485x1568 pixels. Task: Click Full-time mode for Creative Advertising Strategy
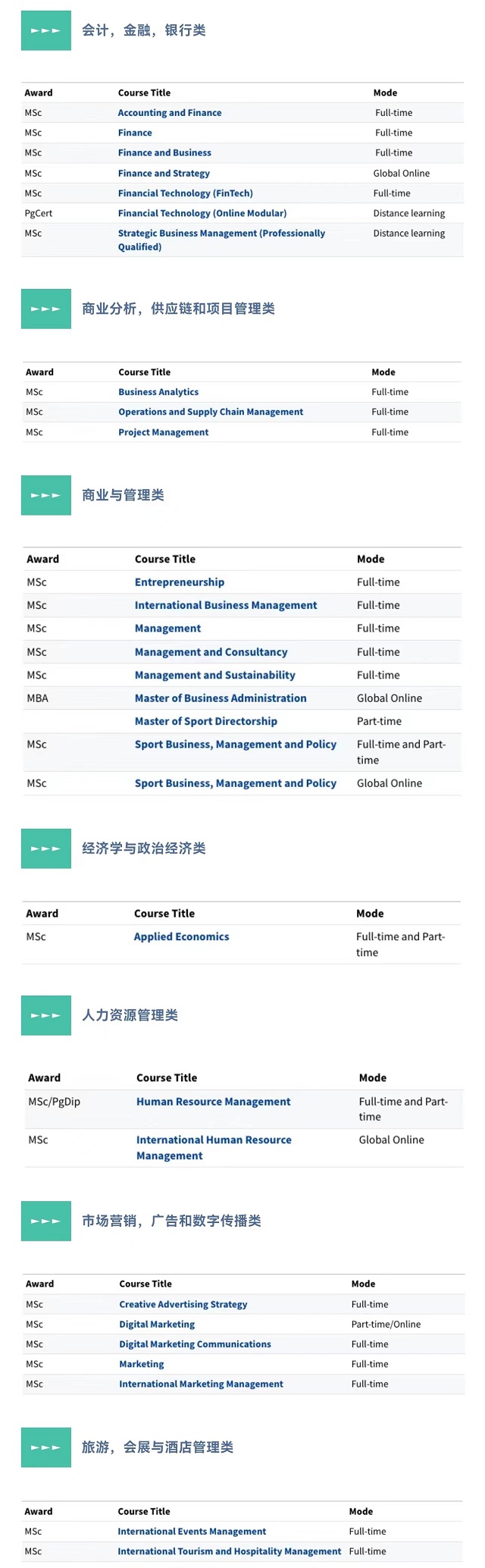coord(370,1304)
